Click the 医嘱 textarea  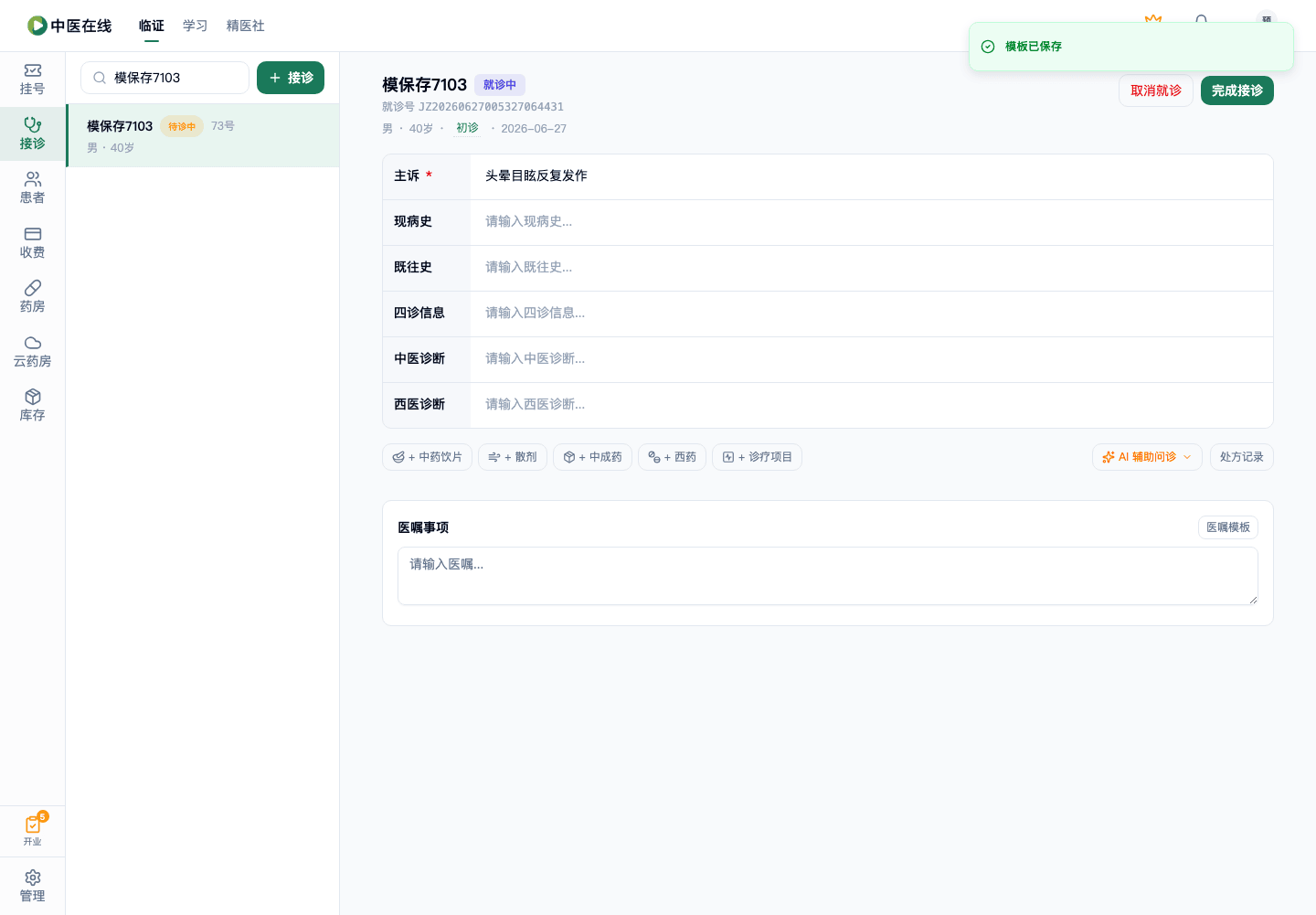pyautogui.click(x=828, y=576)
